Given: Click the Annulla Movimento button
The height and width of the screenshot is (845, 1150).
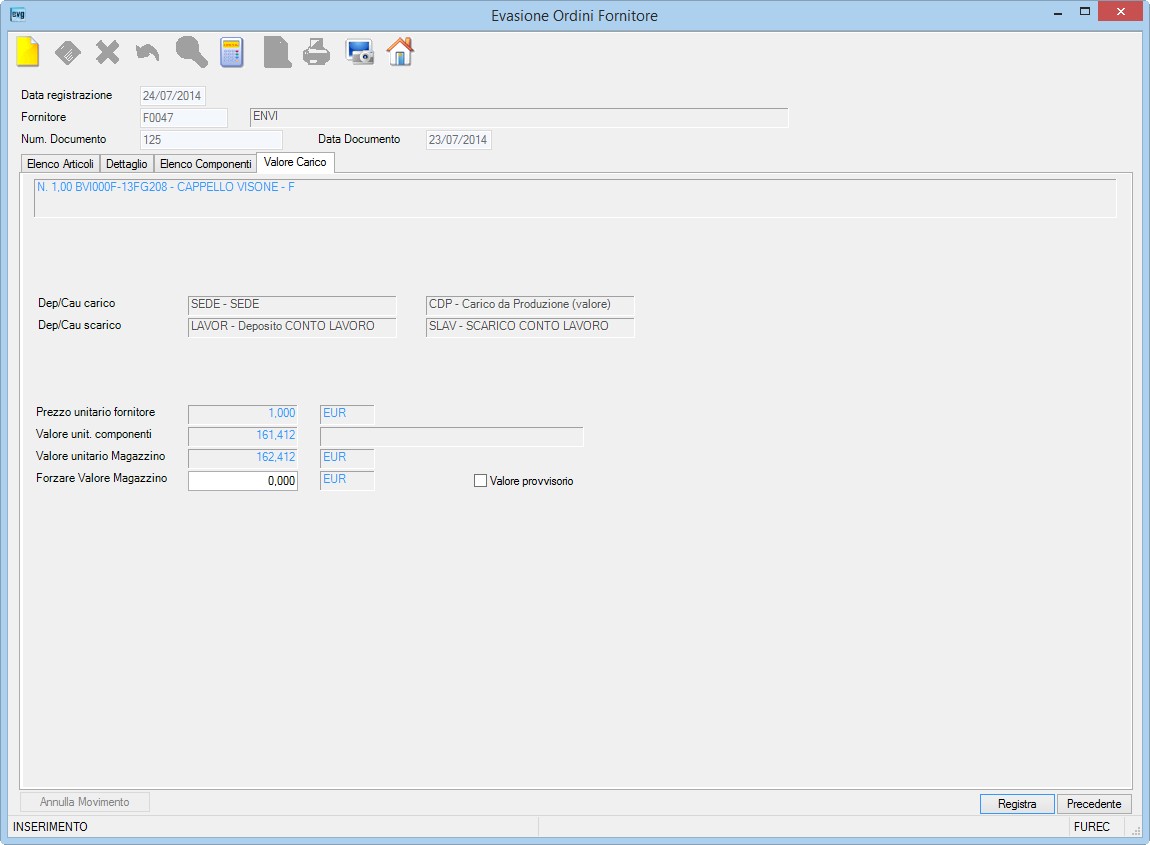Looking at the screenshot, I should [x=84, y=802].
